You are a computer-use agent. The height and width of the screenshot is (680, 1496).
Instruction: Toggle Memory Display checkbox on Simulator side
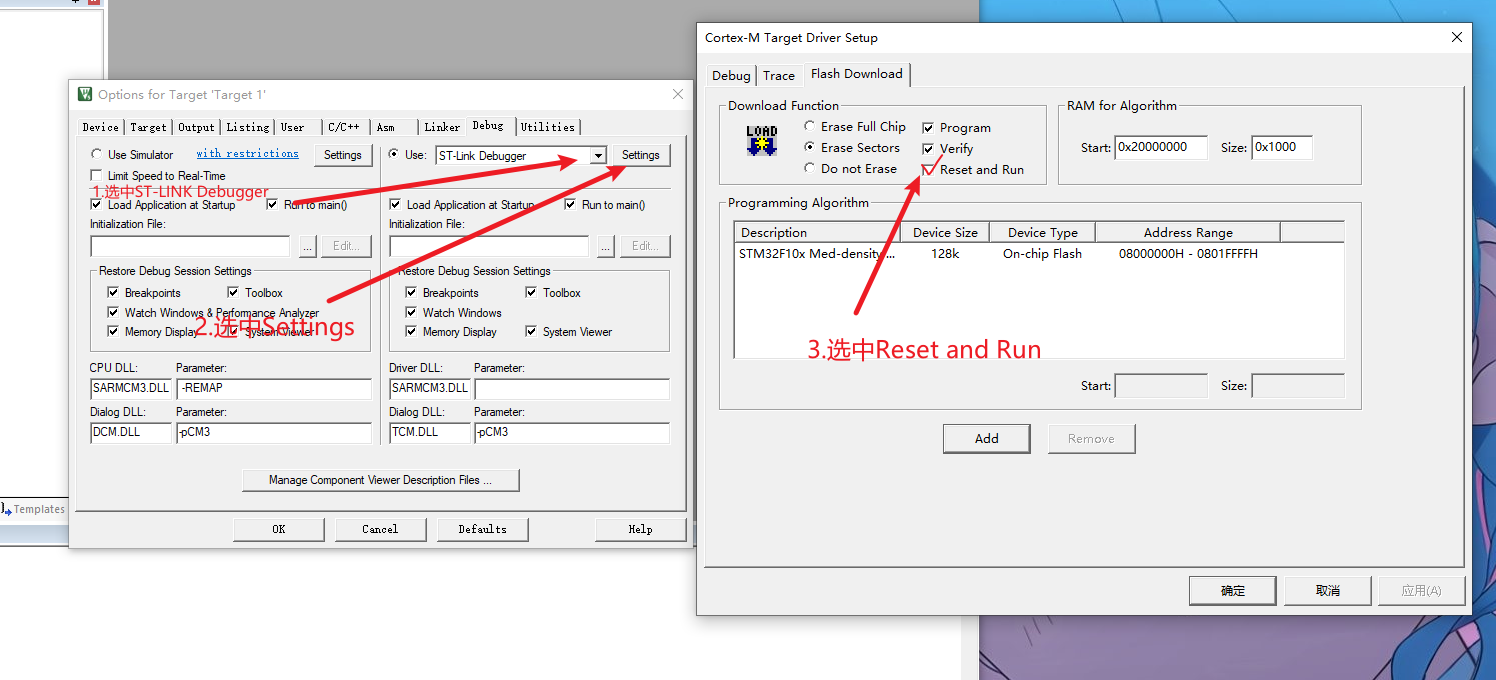point(113,331)
